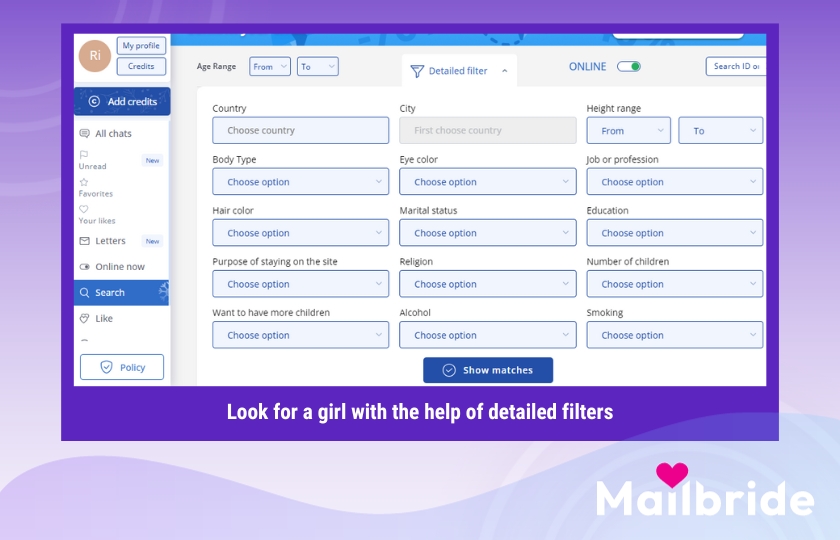Click the My profile button

point(141,46)
